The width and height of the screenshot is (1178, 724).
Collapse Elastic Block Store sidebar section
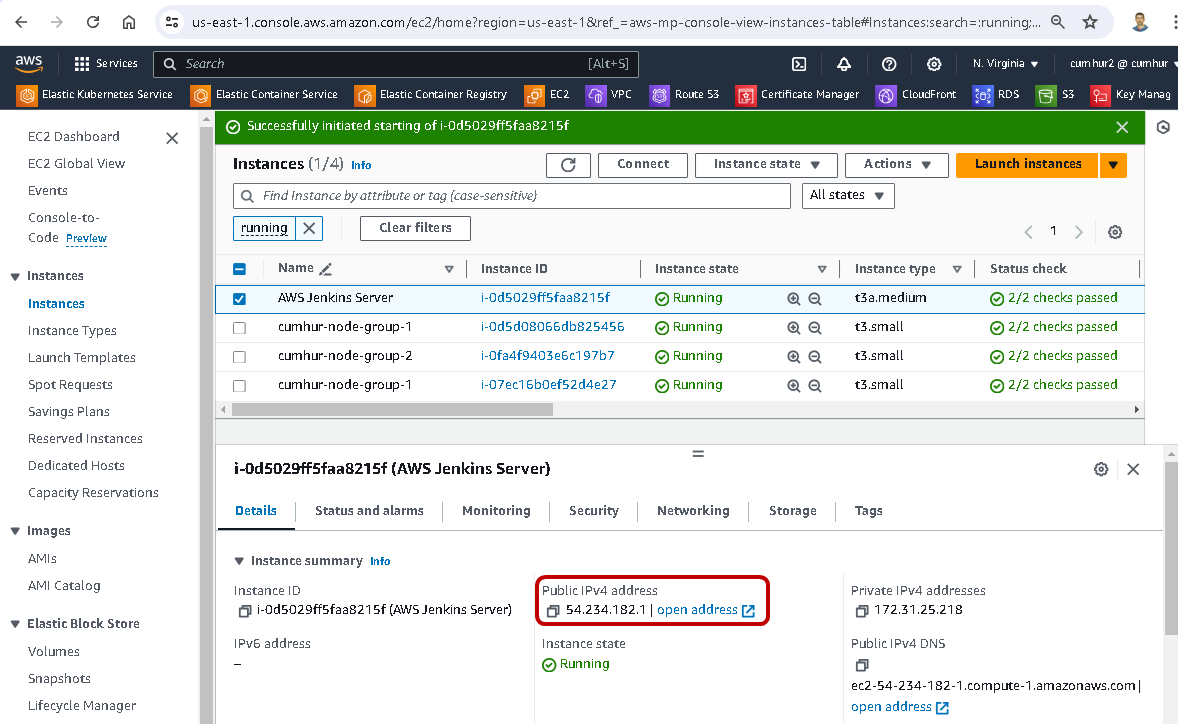coord(15,624)
